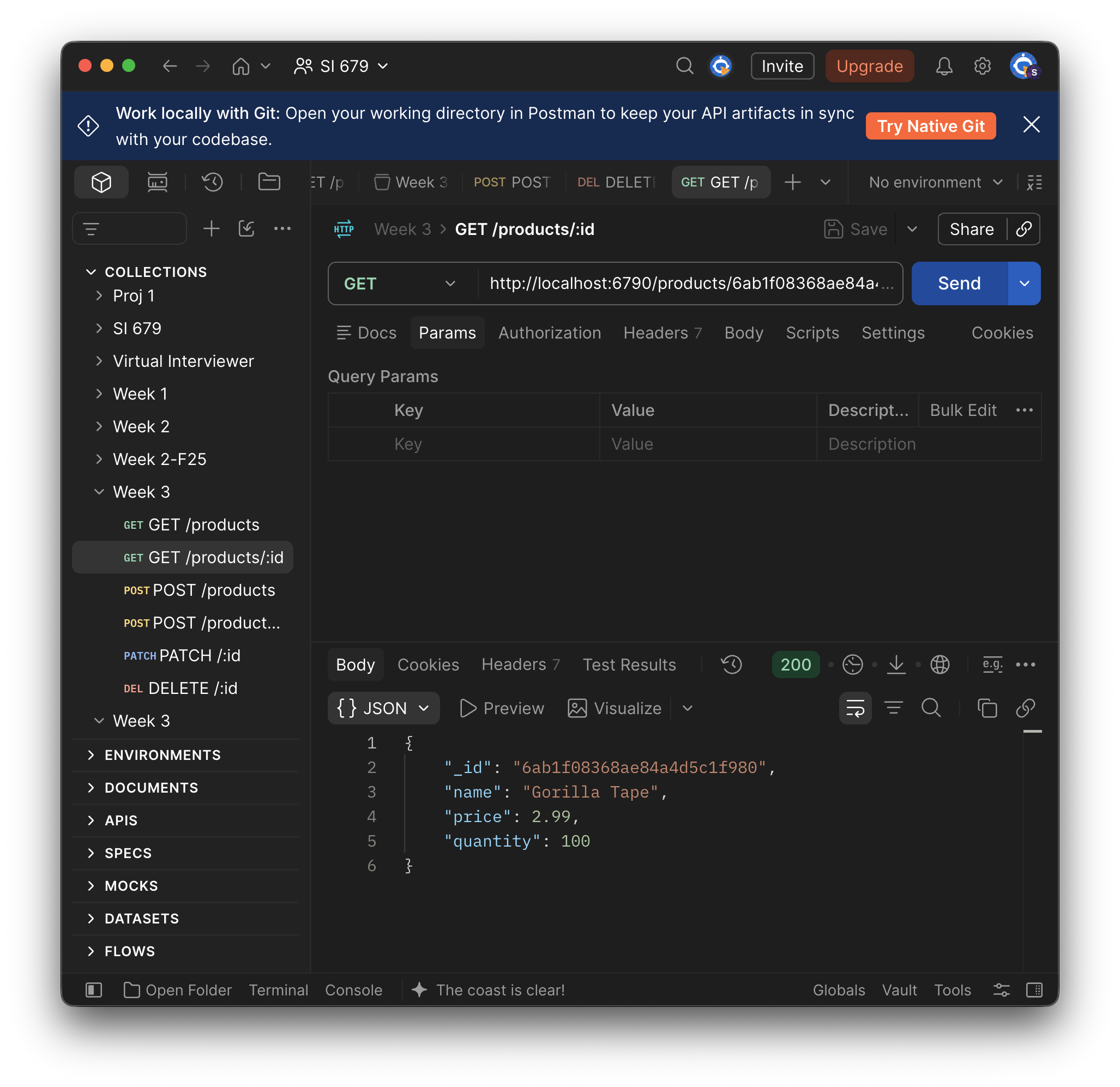
Task: Click the Invite button
Action: click(782, 67)
